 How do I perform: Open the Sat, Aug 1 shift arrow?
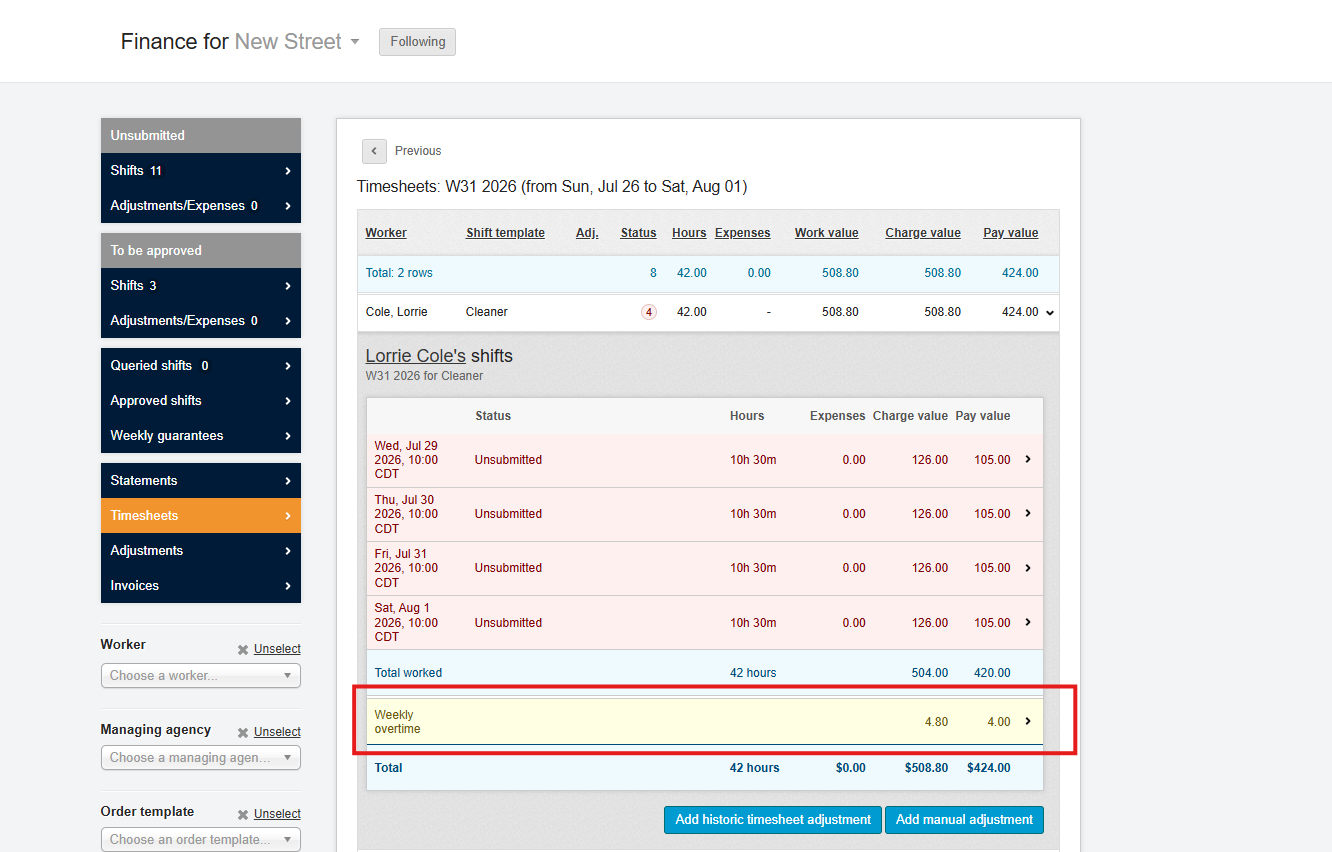click(1028, 621)
